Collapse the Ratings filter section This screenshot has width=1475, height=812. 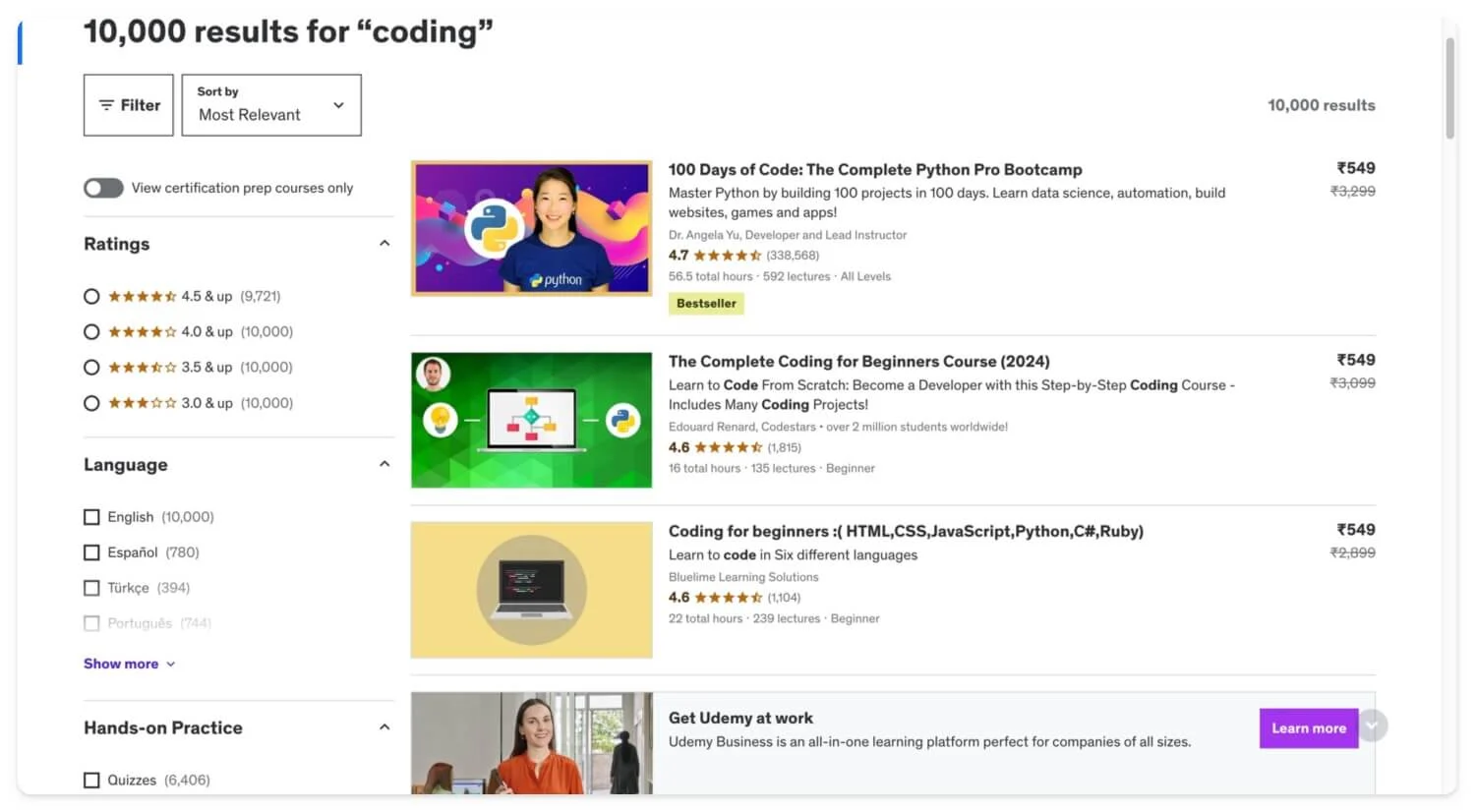tap(384, 244)
